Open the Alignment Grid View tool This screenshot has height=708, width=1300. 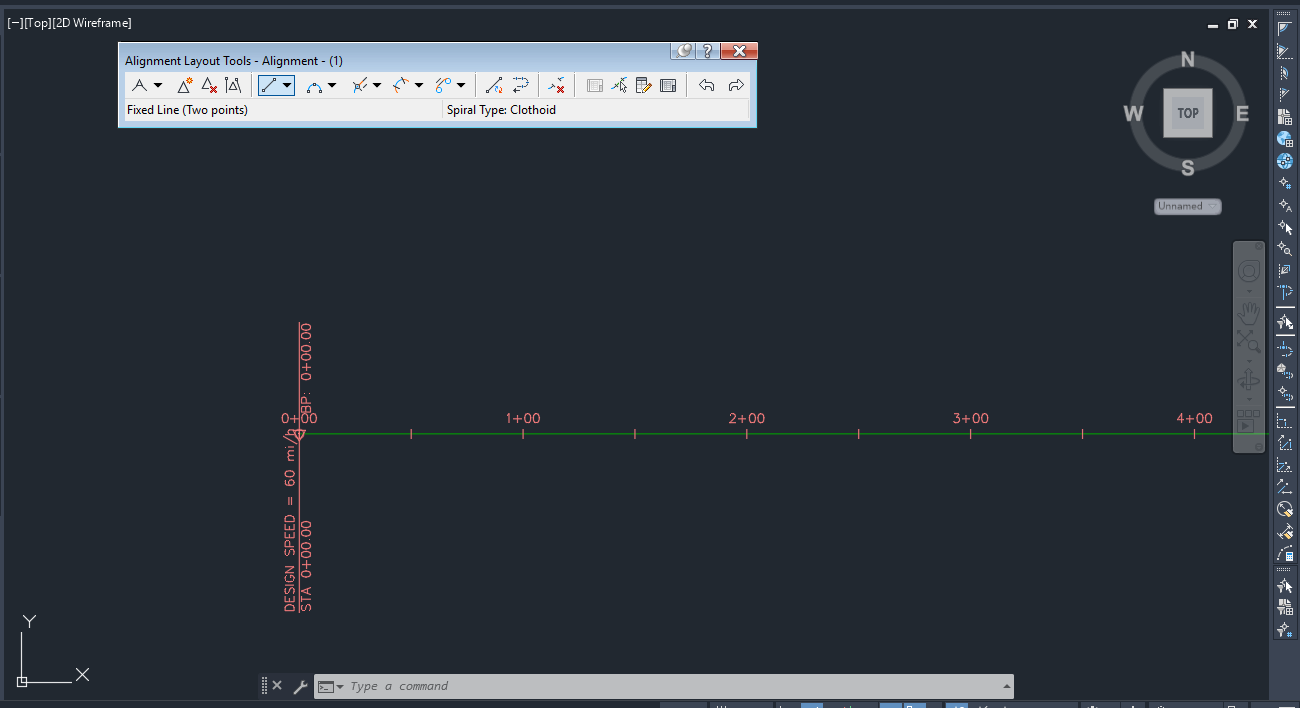click(x=668, y=85)
